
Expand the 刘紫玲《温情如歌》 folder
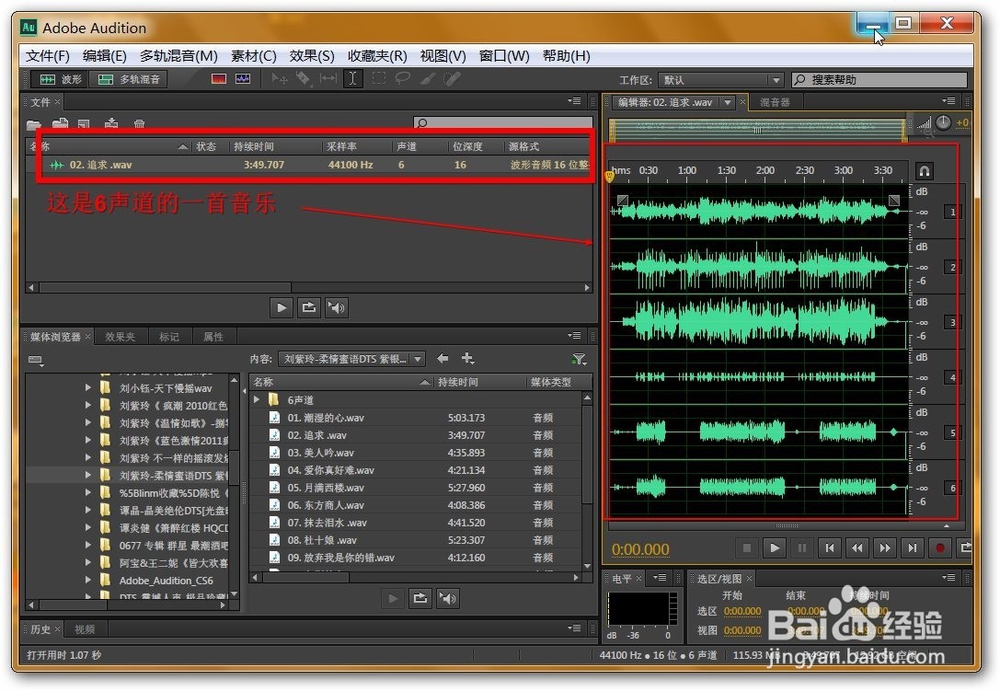point(88,422)
